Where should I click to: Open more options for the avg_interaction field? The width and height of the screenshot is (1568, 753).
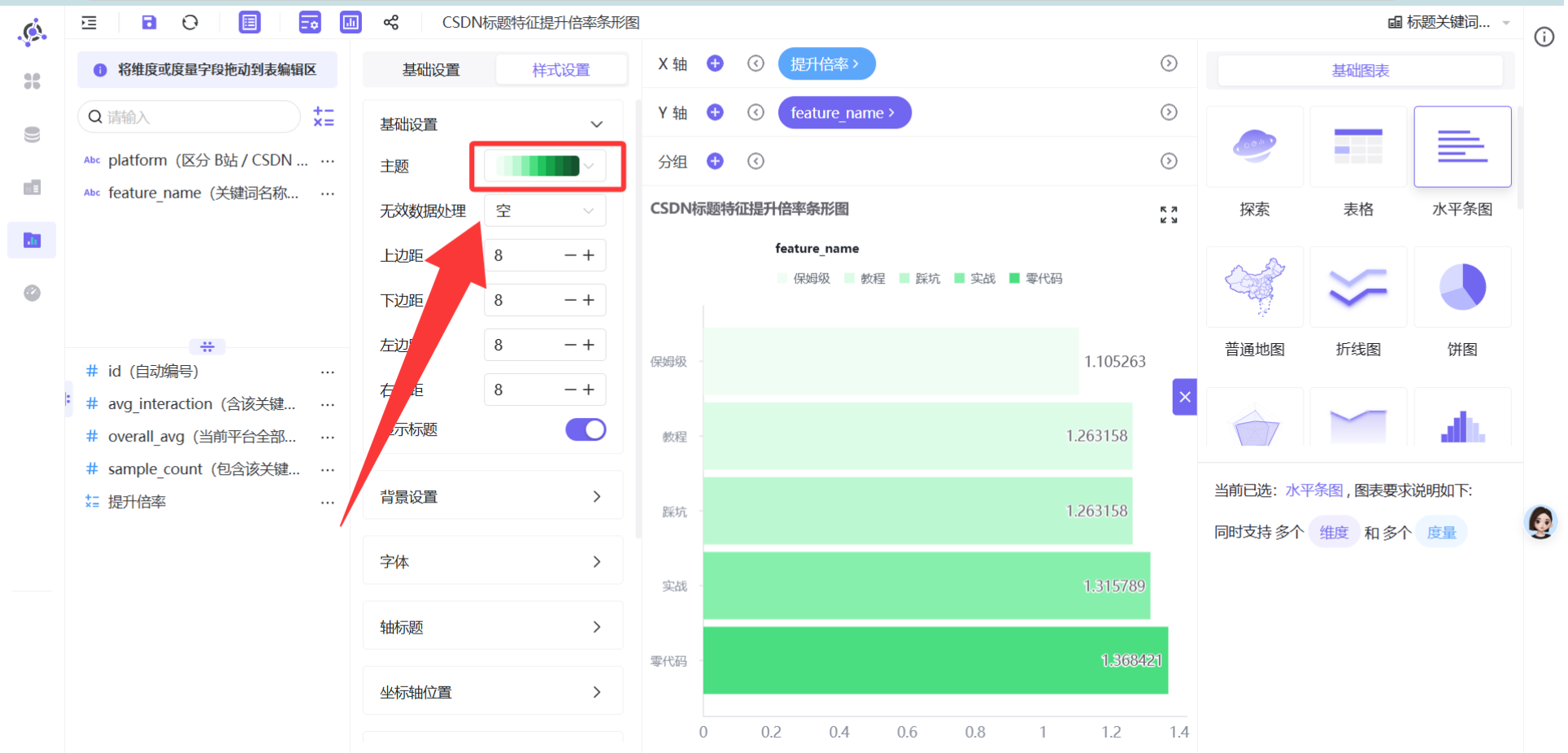pos(328,404)
